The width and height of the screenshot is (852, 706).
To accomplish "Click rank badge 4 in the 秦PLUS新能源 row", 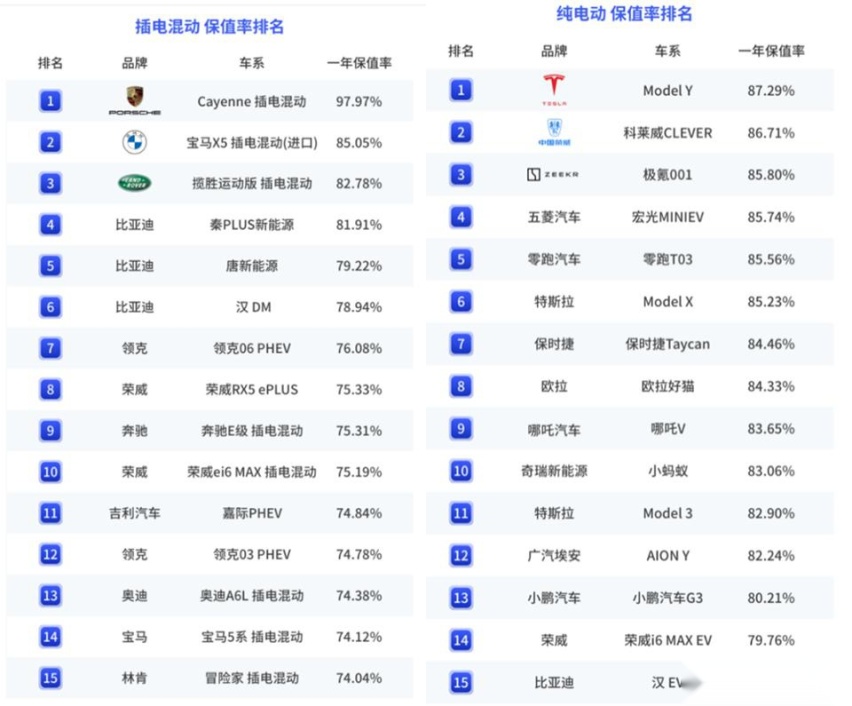I will (x=51, y=224).
